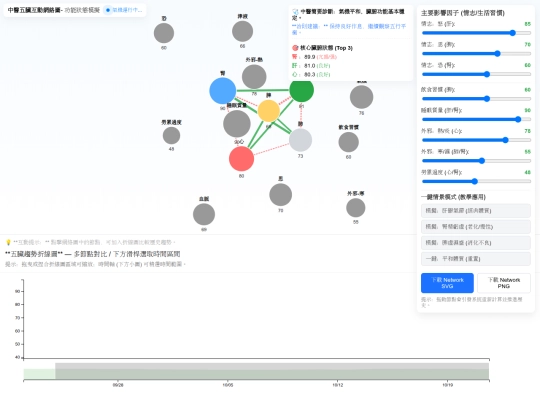Click the 10/05 date on the timeline
The width and height of the screenshot is (540, 405).
[x=228, y=385]
